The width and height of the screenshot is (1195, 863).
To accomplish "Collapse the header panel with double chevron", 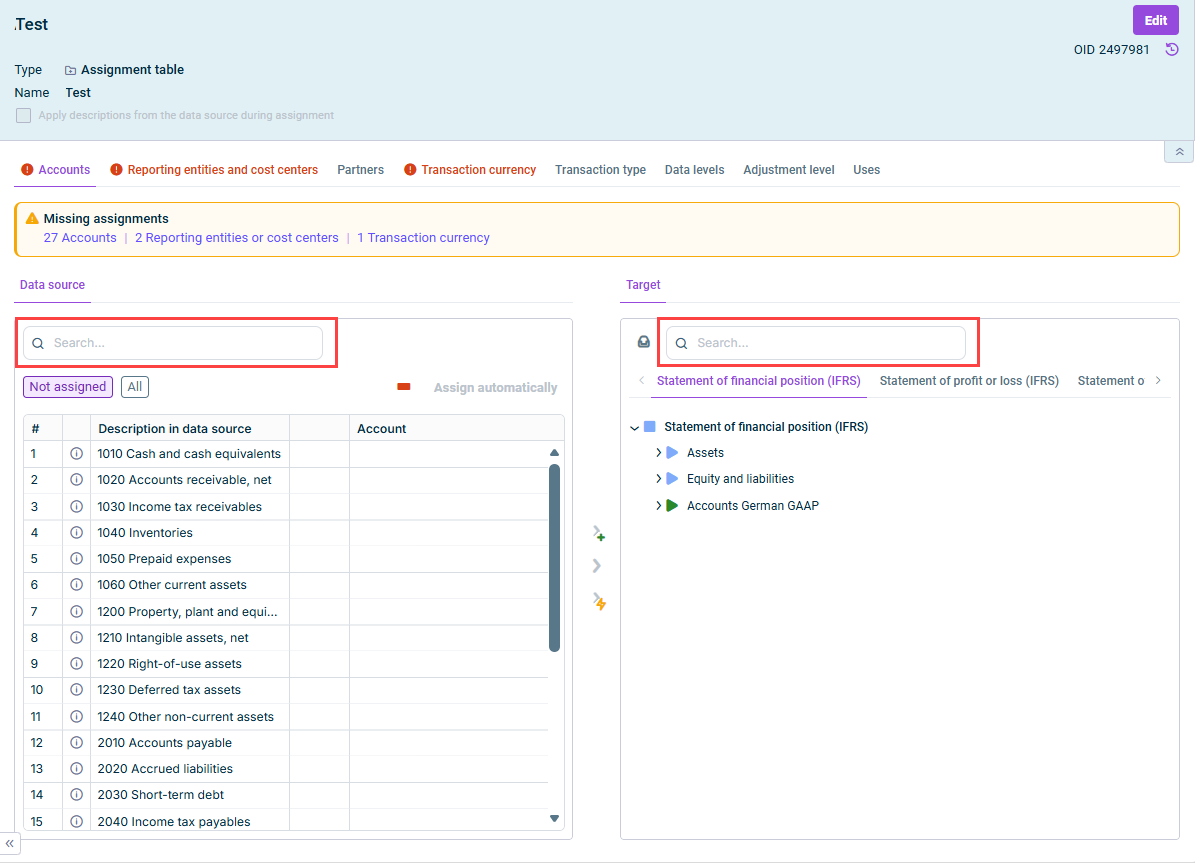I will pyautogui.click(x=1179, y=152).
